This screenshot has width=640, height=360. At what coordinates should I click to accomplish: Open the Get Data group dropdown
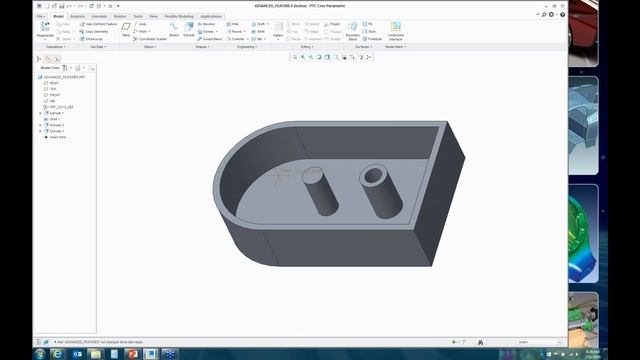coord(98,47)
